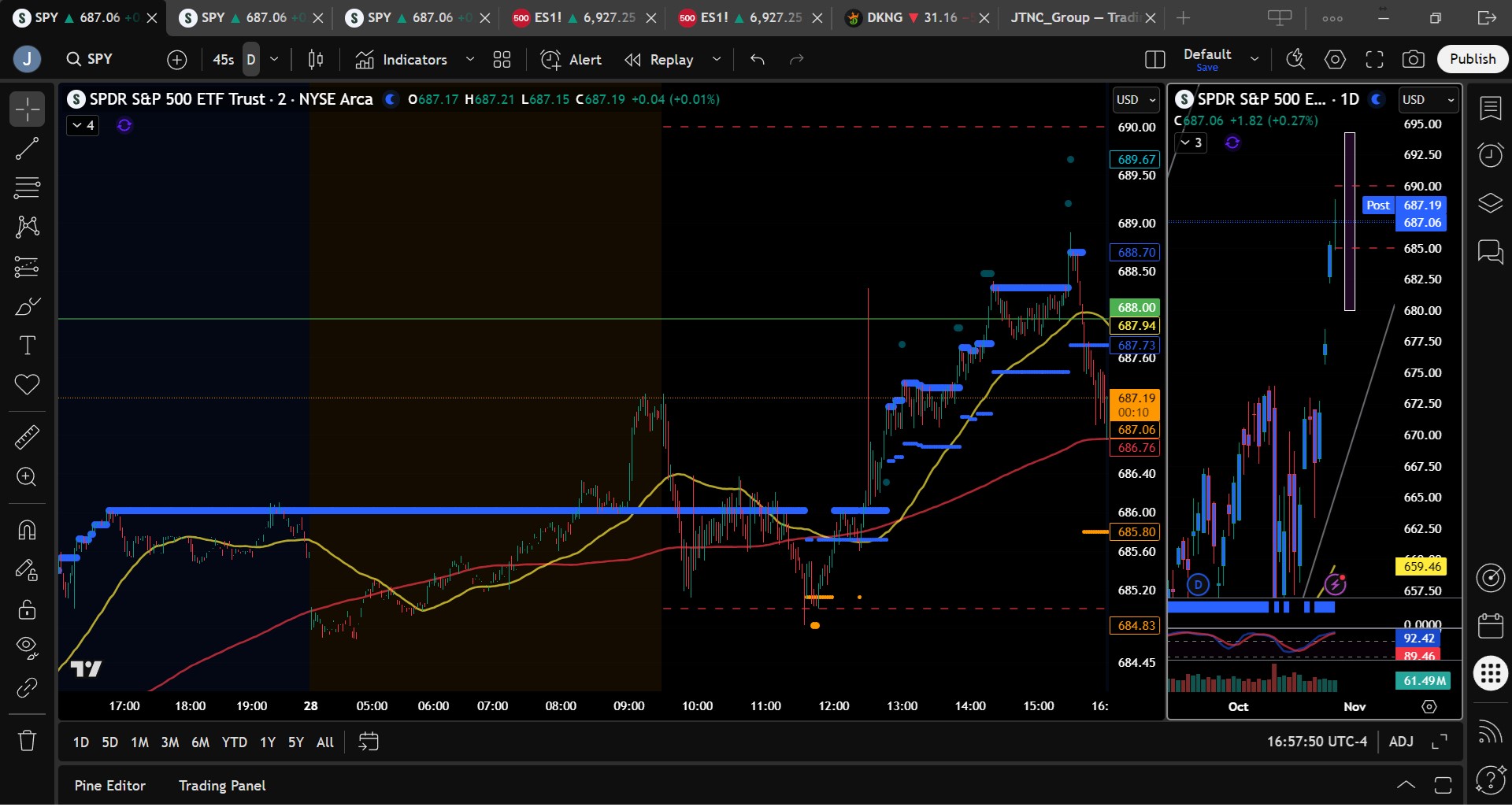Open the heart icons tool
Screen dimensions: 1512x807
(x=27, y=385)
